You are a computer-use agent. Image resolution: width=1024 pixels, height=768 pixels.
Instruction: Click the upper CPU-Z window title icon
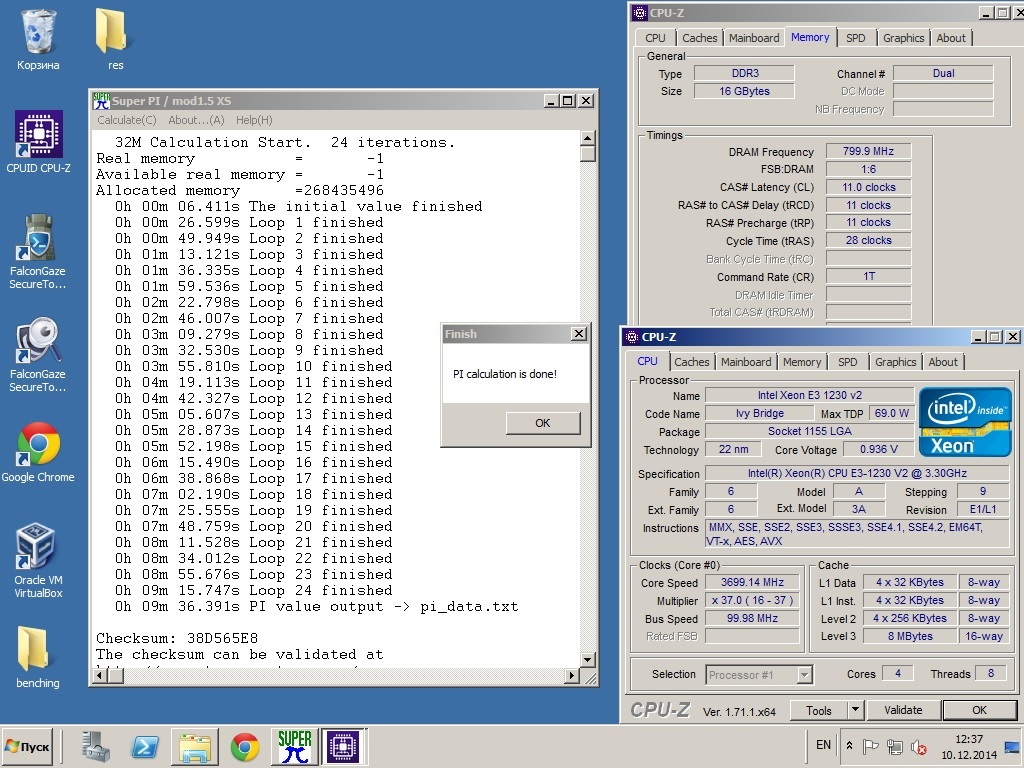(x=639, y=13)
